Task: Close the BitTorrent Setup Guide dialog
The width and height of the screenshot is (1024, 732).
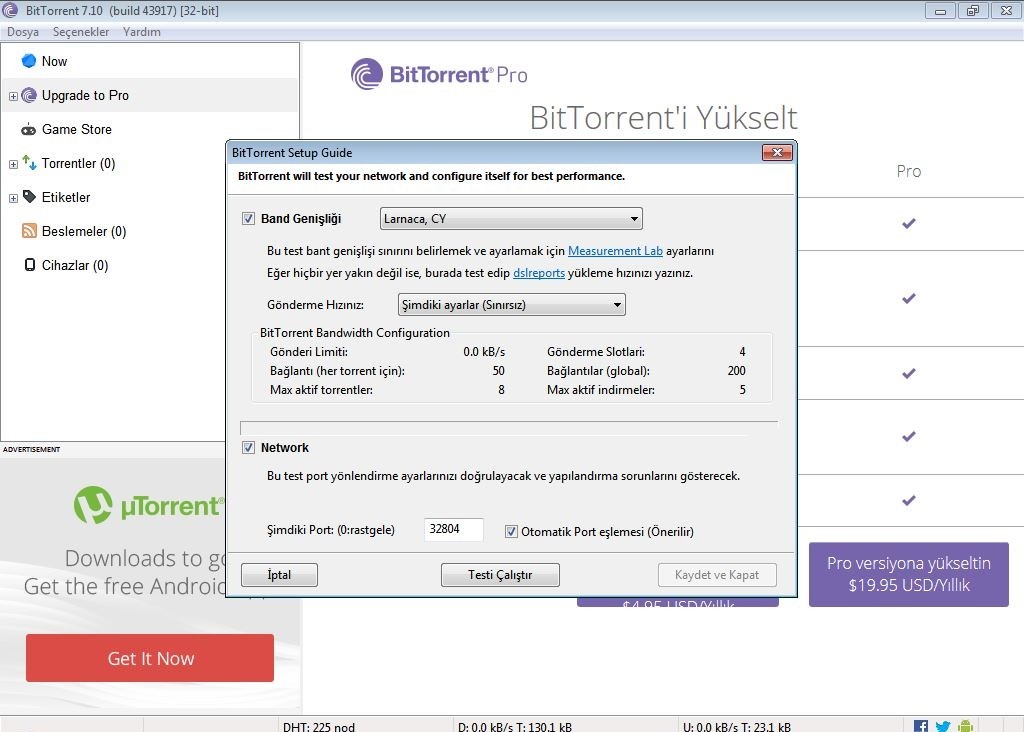Action: pyautogui.click(x=777, y=152)
